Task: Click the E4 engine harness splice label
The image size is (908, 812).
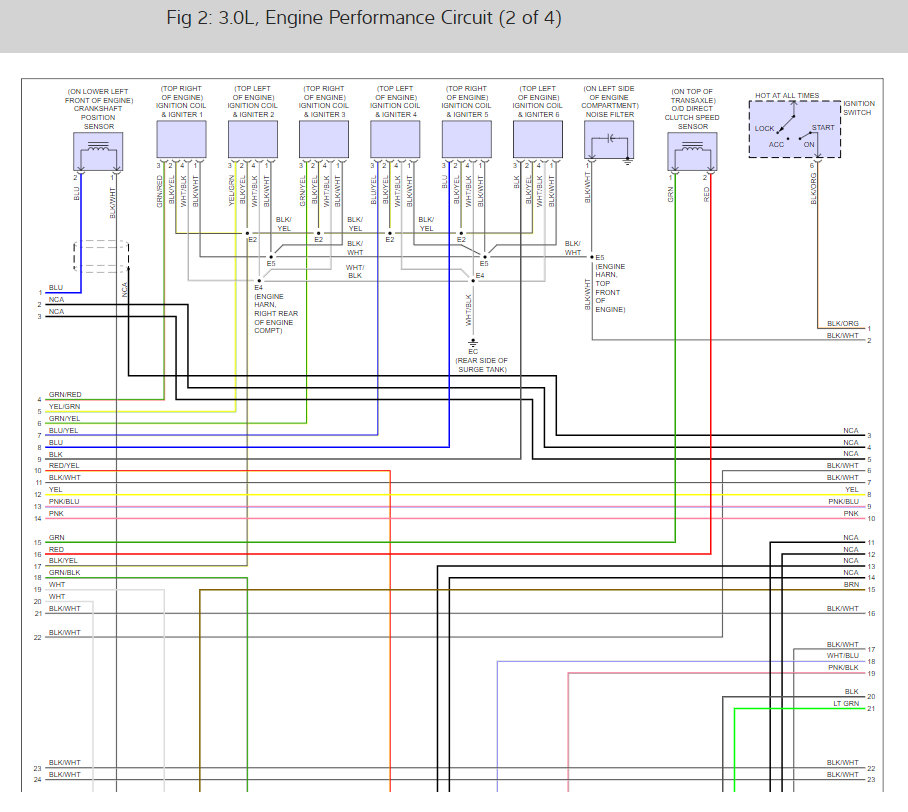Action: (x=258, y=287)
